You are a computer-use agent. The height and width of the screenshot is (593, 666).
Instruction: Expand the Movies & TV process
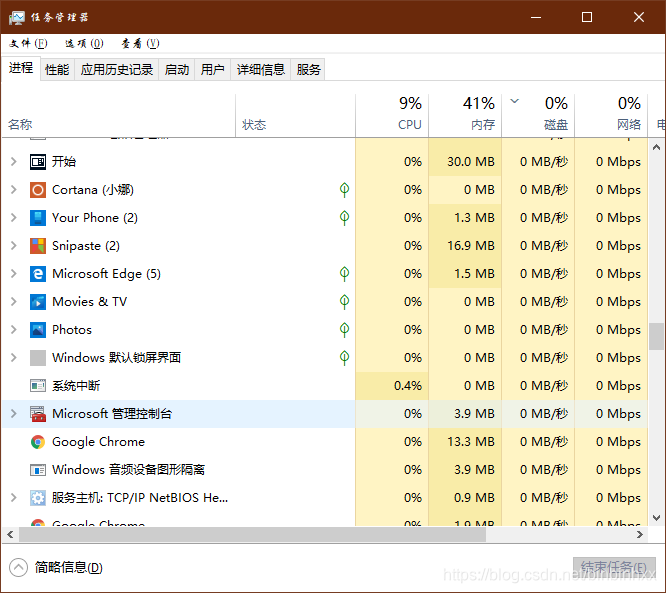[x=14, y=302]
